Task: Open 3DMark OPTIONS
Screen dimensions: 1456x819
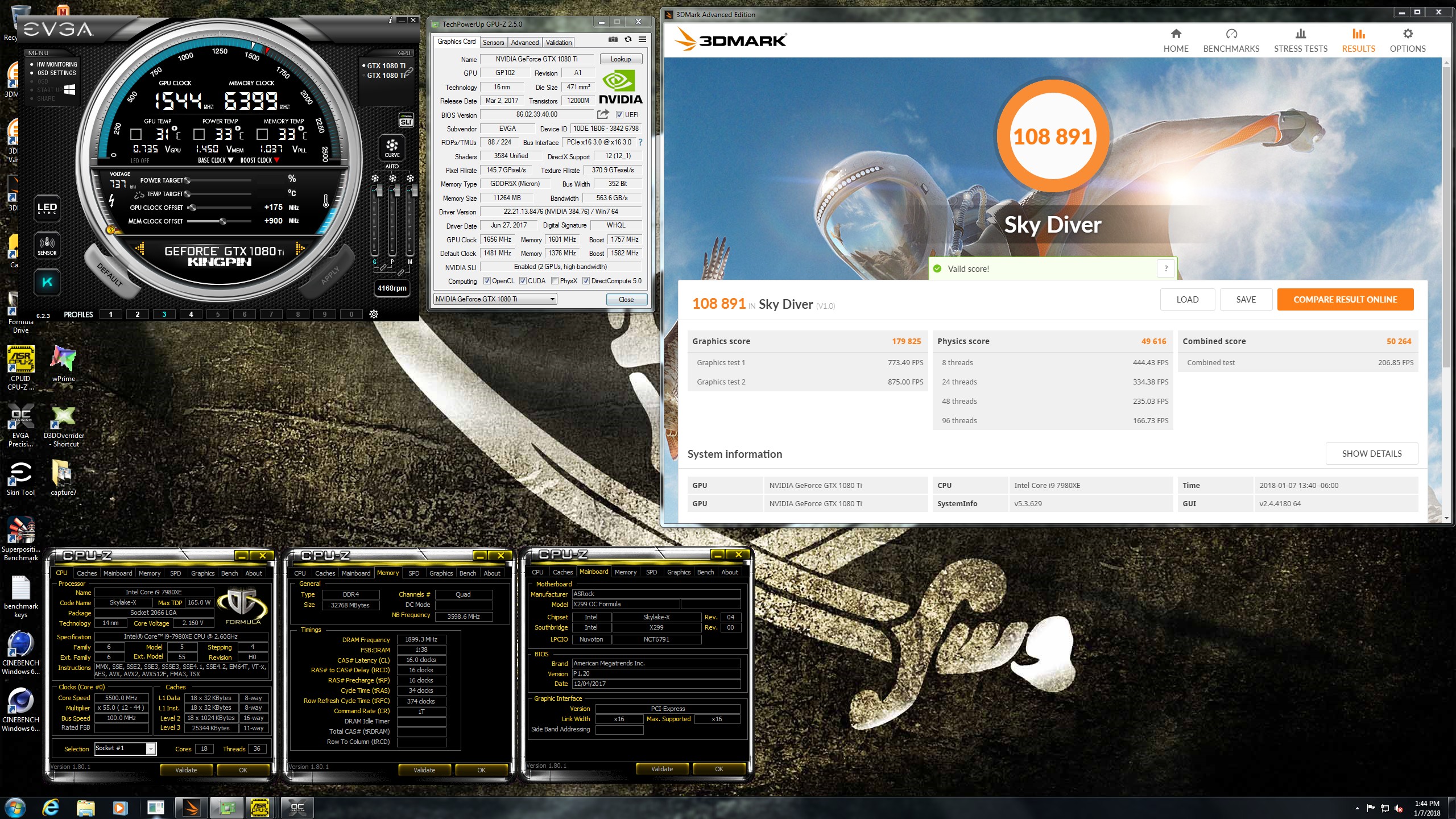Action: pyautogui.click(x=1407, y=41)
